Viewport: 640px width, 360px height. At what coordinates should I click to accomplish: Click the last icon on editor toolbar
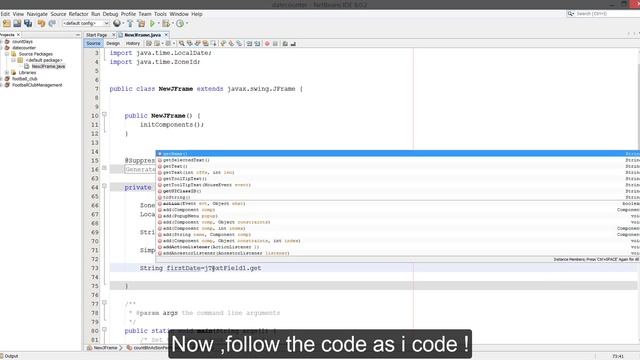point(293,43)
